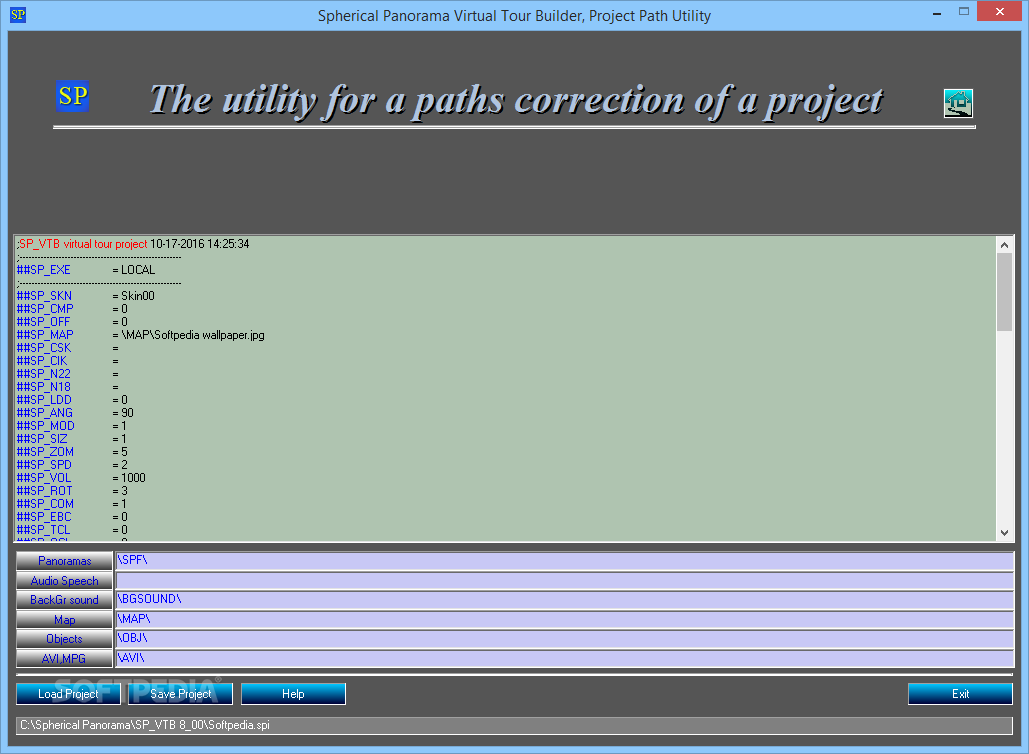Click the Map path button
Screen dimensions: 1029x754
tap(64, 619)
